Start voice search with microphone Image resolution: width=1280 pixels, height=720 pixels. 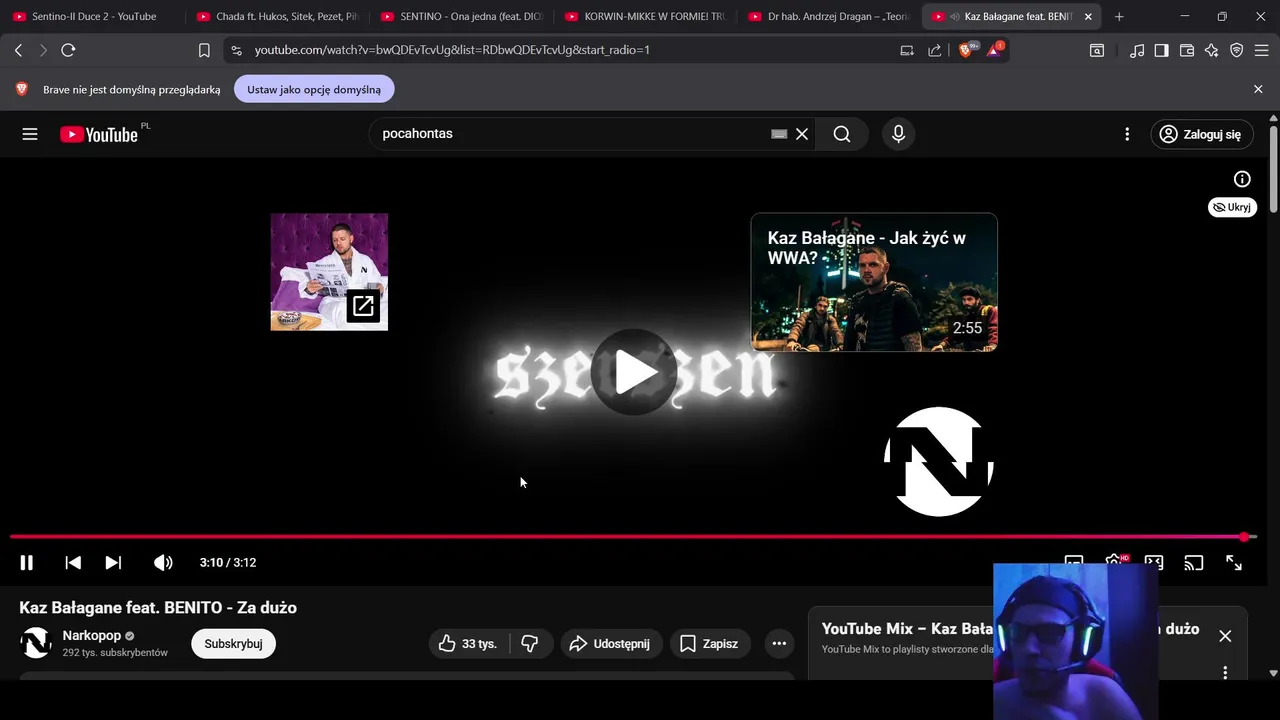[898, 134]
